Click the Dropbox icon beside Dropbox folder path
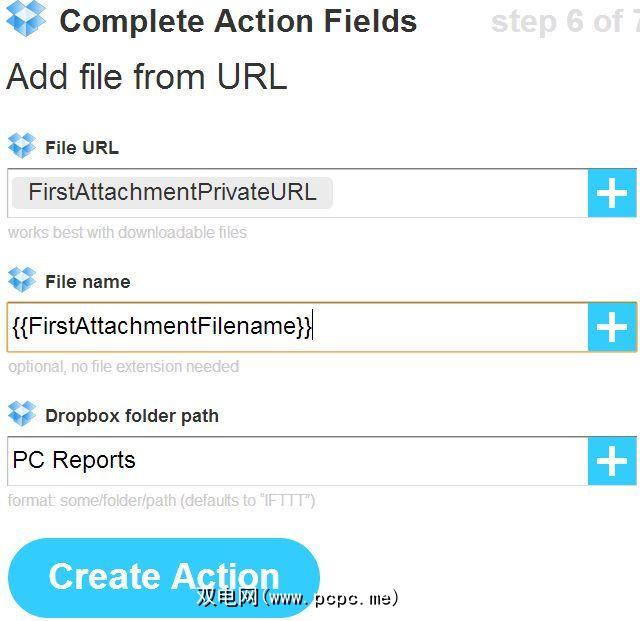Viewport: 640px width, 621px height. pos(21,415)
